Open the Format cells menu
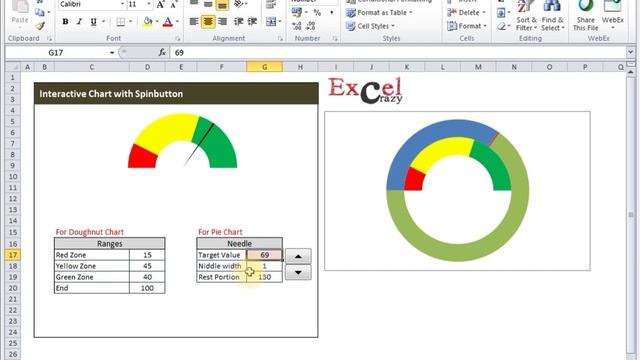Screen dimensions: 640x360 (467, 26)
